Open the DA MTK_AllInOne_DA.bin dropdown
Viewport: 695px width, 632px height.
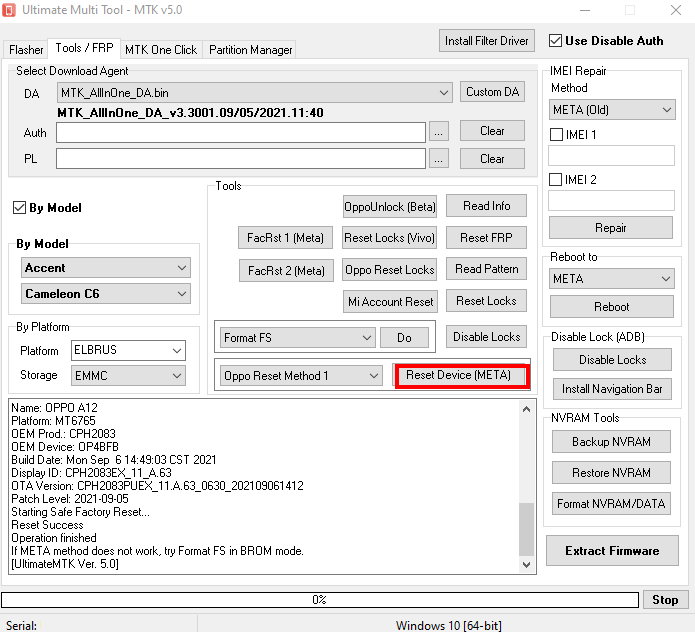pos(254,93)
